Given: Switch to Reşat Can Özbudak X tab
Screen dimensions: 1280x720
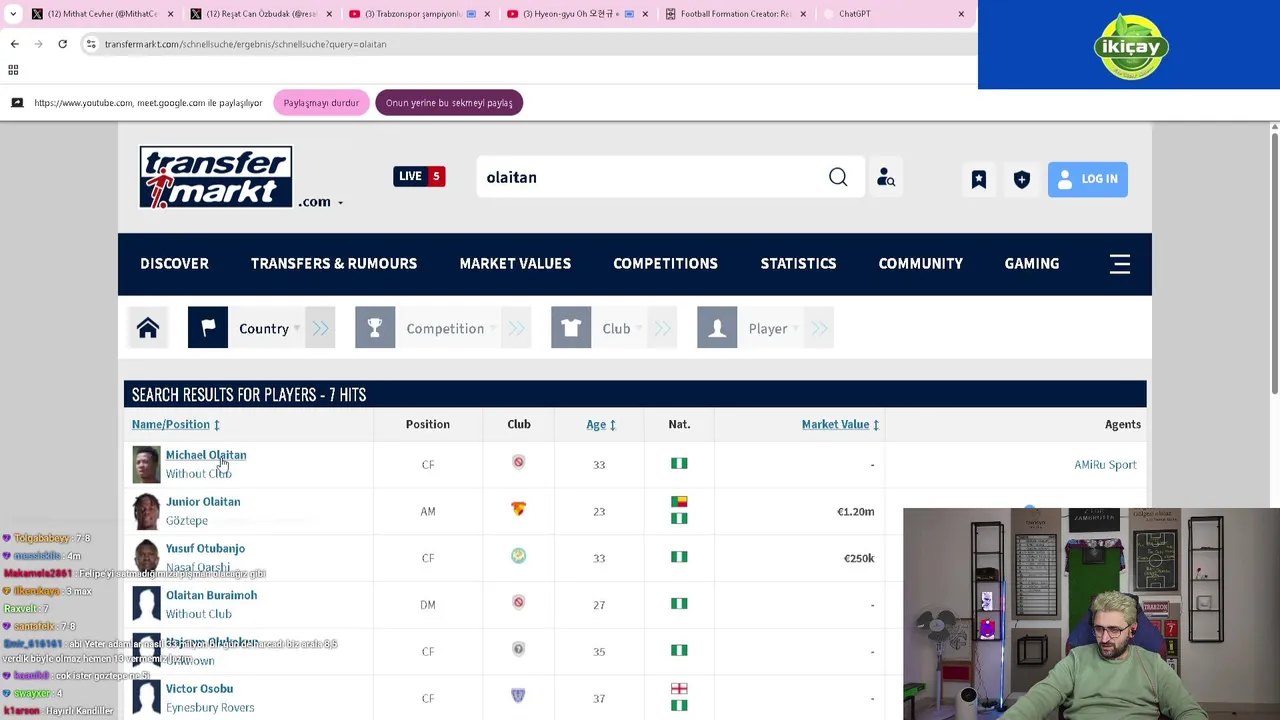Looking at the screenshot, I should point(261,14).
